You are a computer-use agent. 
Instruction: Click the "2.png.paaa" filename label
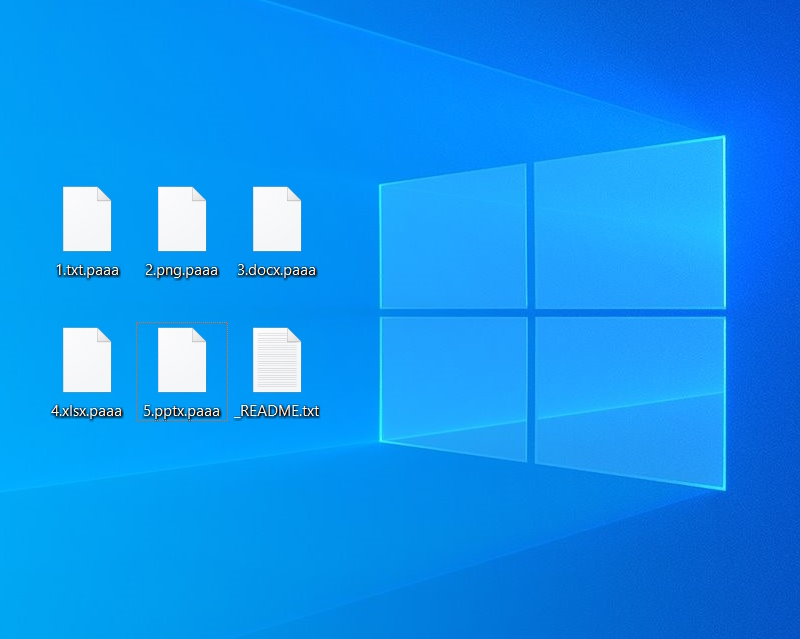coord(181,270)
